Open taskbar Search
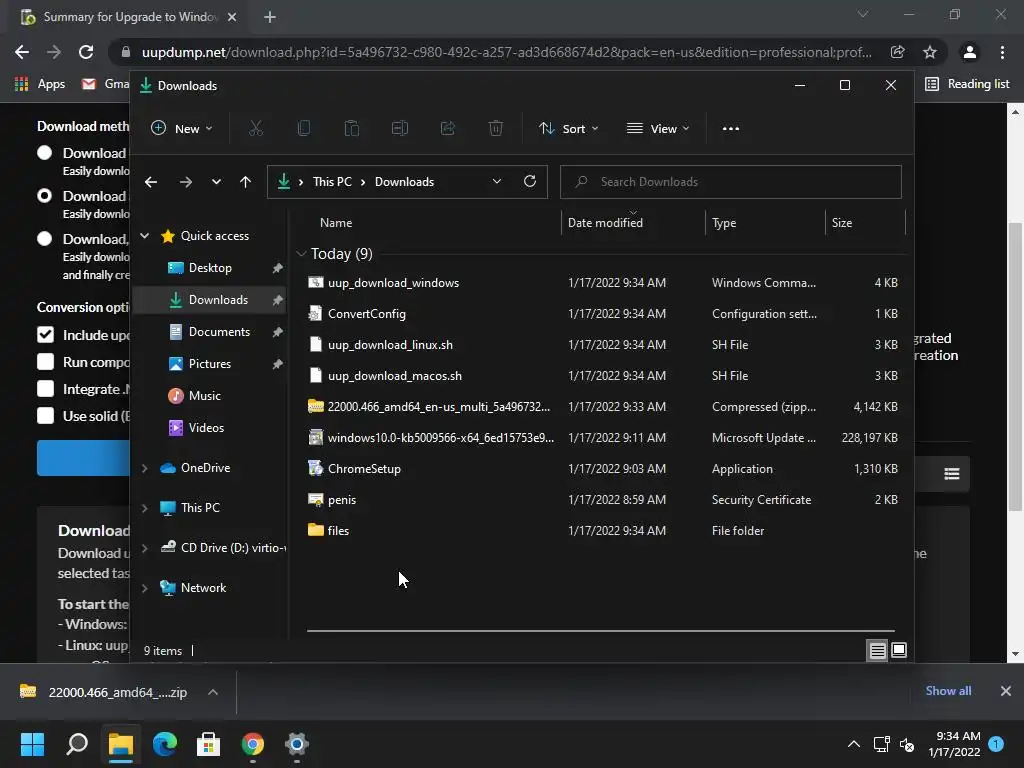Screen dimensions: 1024x768 point(77,744)
